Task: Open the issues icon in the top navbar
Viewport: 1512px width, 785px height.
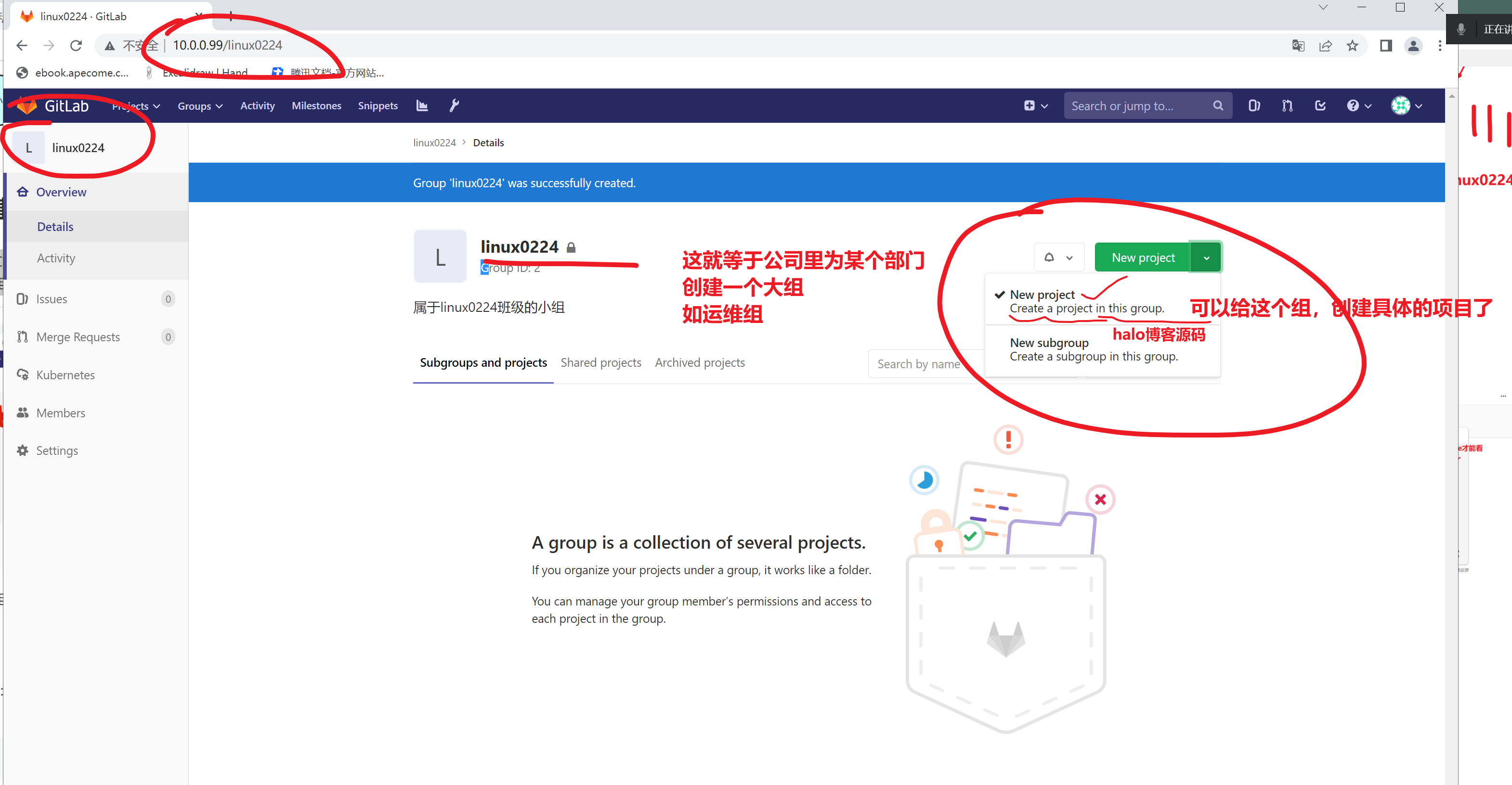Action: pos(1254,105)
